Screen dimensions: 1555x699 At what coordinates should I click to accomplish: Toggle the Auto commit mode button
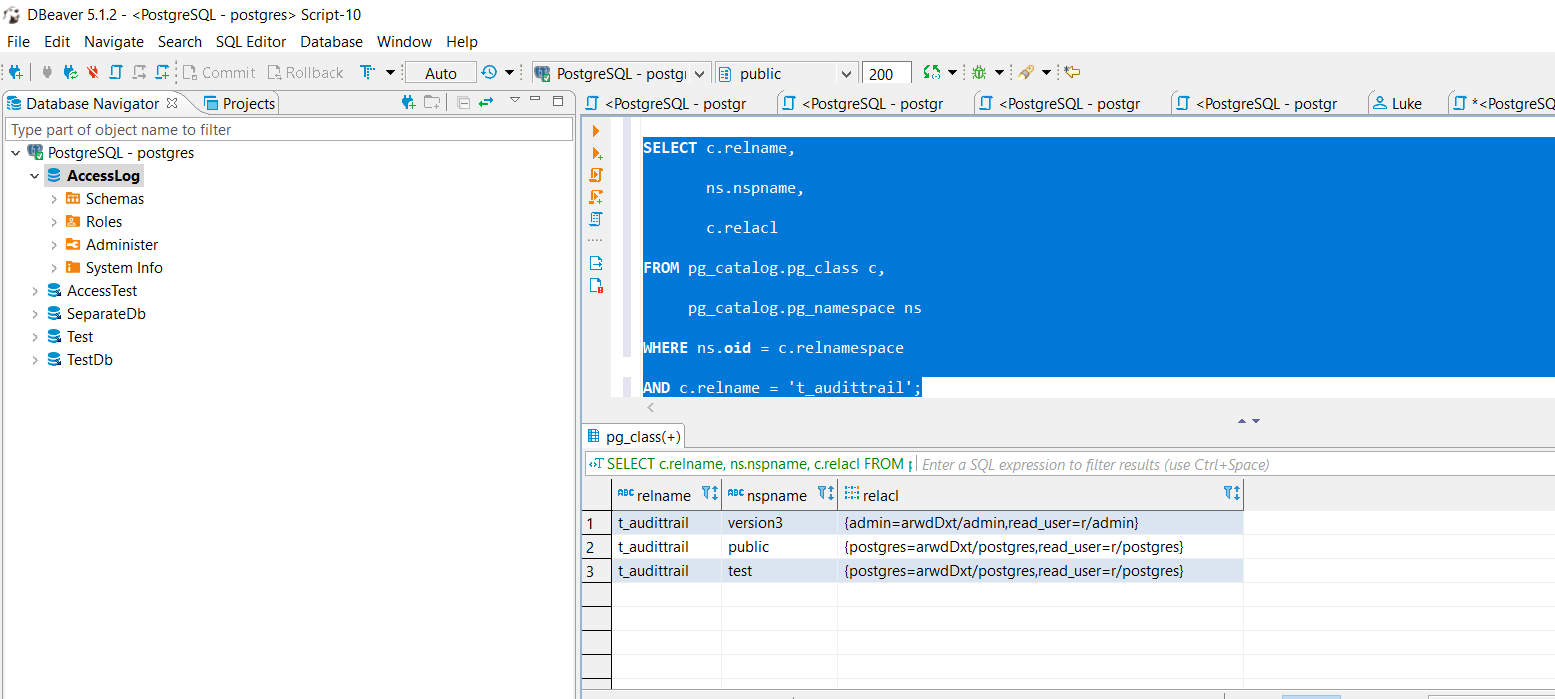440,73
